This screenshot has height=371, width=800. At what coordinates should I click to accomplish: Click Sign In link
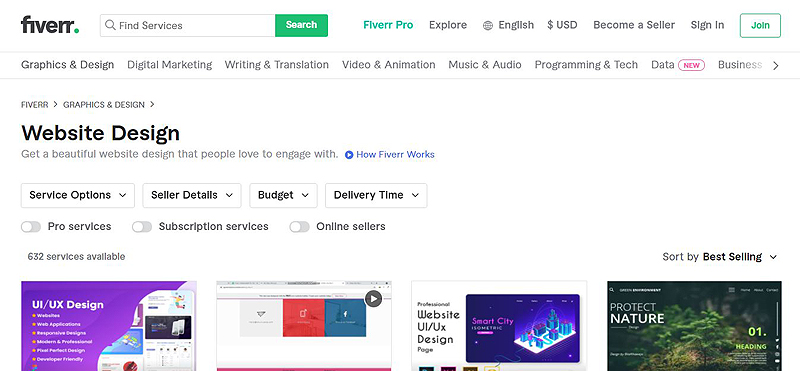pyautogui.click(x=707, y=25)
